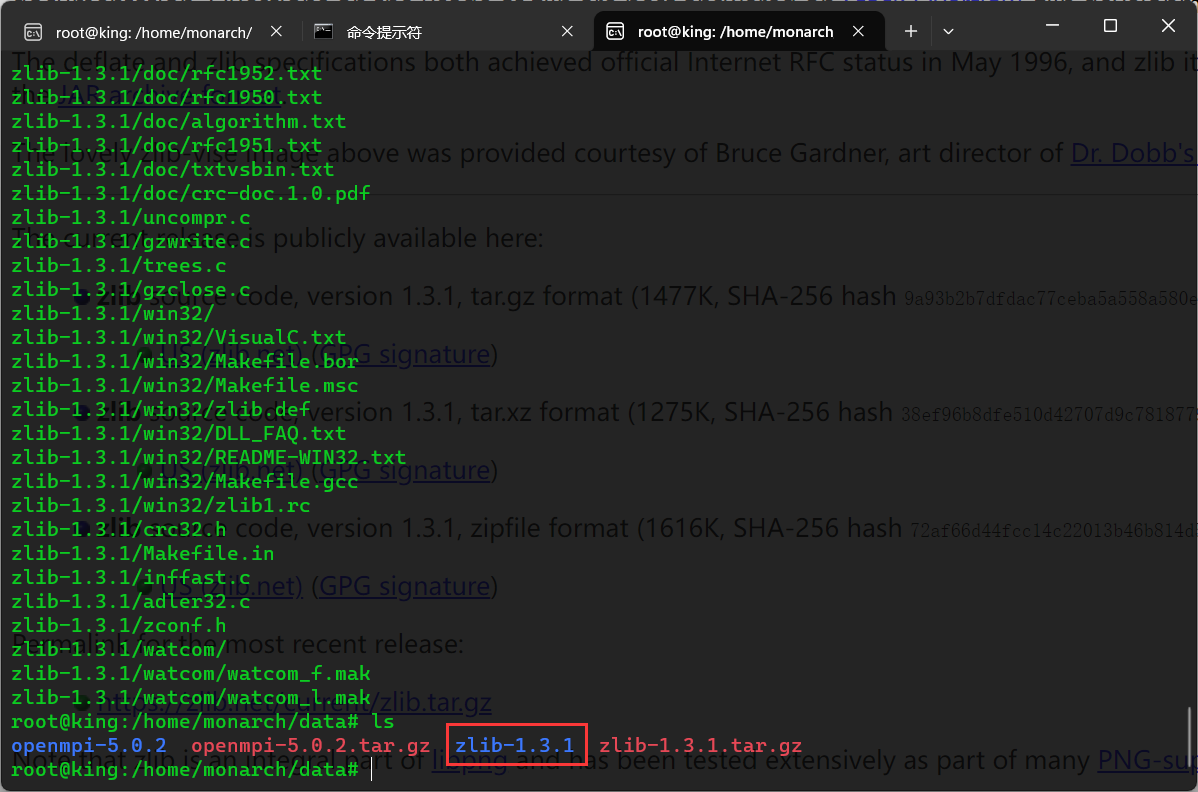Screen dimensions: 1198x792
Task: Click the line zlib-1.3.1/win32/Makefile.msc
Action: point(185,386)
